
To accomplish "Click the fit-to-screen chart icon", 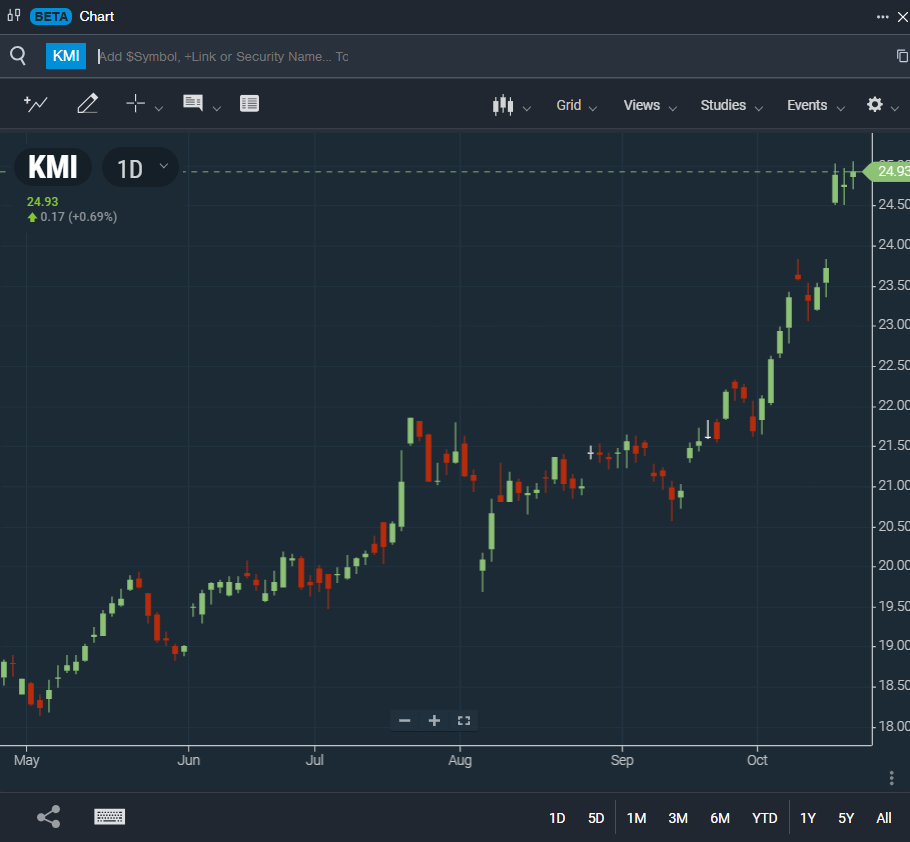I will point(464,720).
